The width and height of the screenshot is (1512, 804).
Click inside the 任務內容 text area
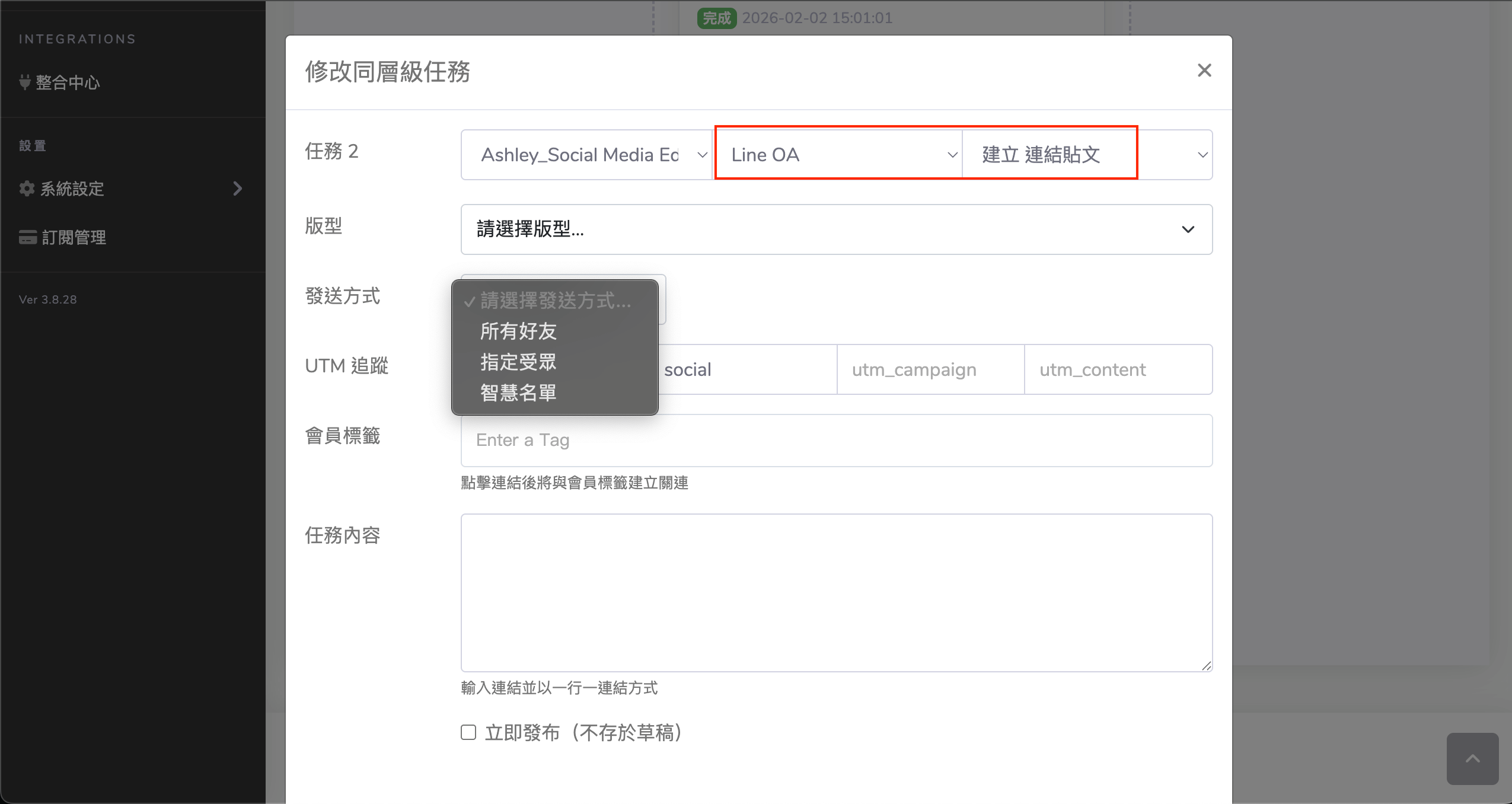(x=836, y=592)
